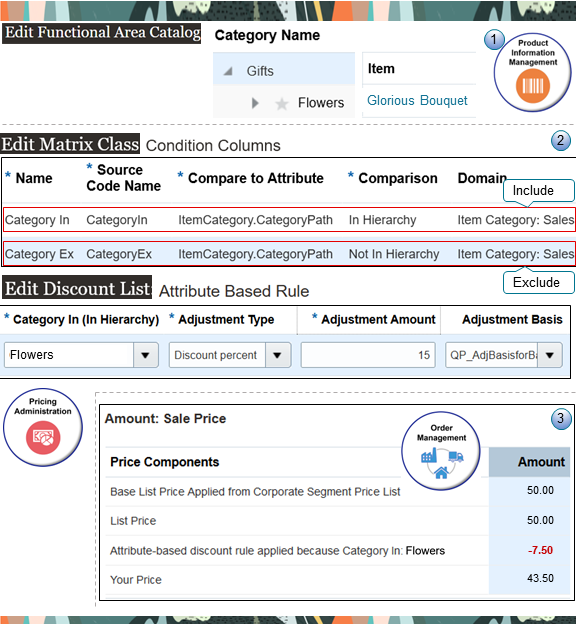Select the Category In name cell
The height and width of the screenshot is (624, 576).
pyautogui.click(x=37, y=220)
